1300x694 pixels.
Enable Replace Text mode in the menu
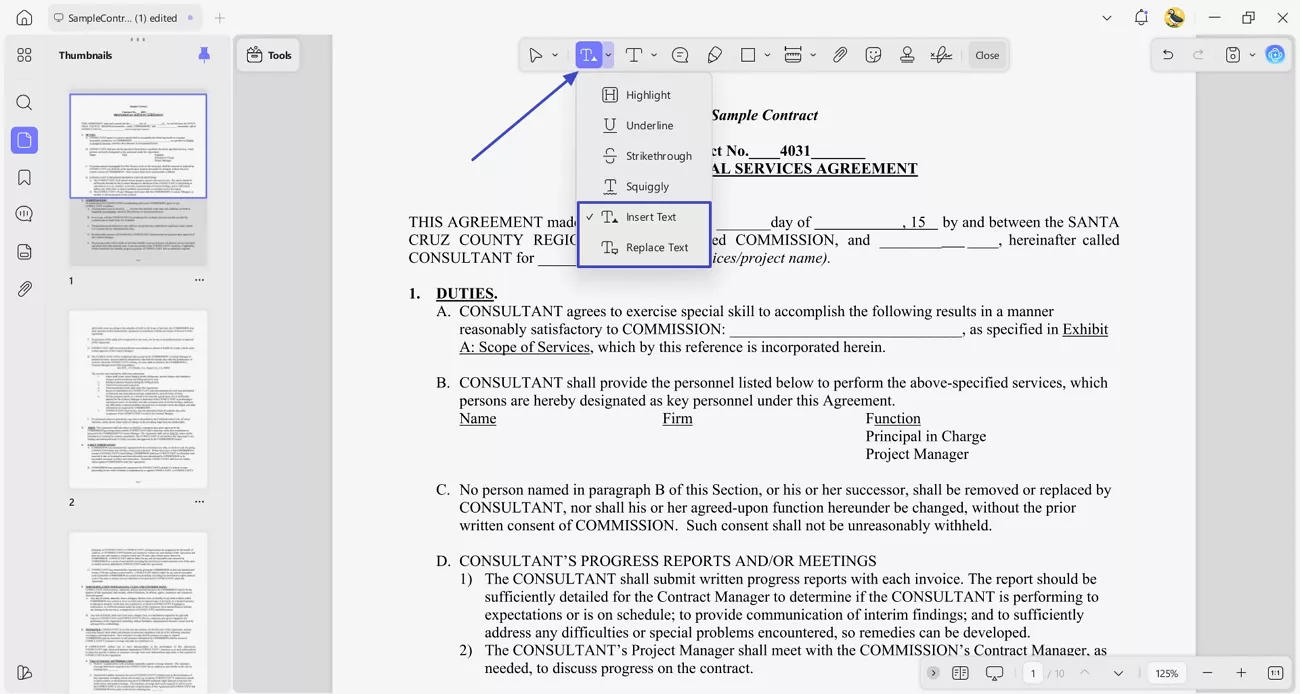click(x=656, y=247)
